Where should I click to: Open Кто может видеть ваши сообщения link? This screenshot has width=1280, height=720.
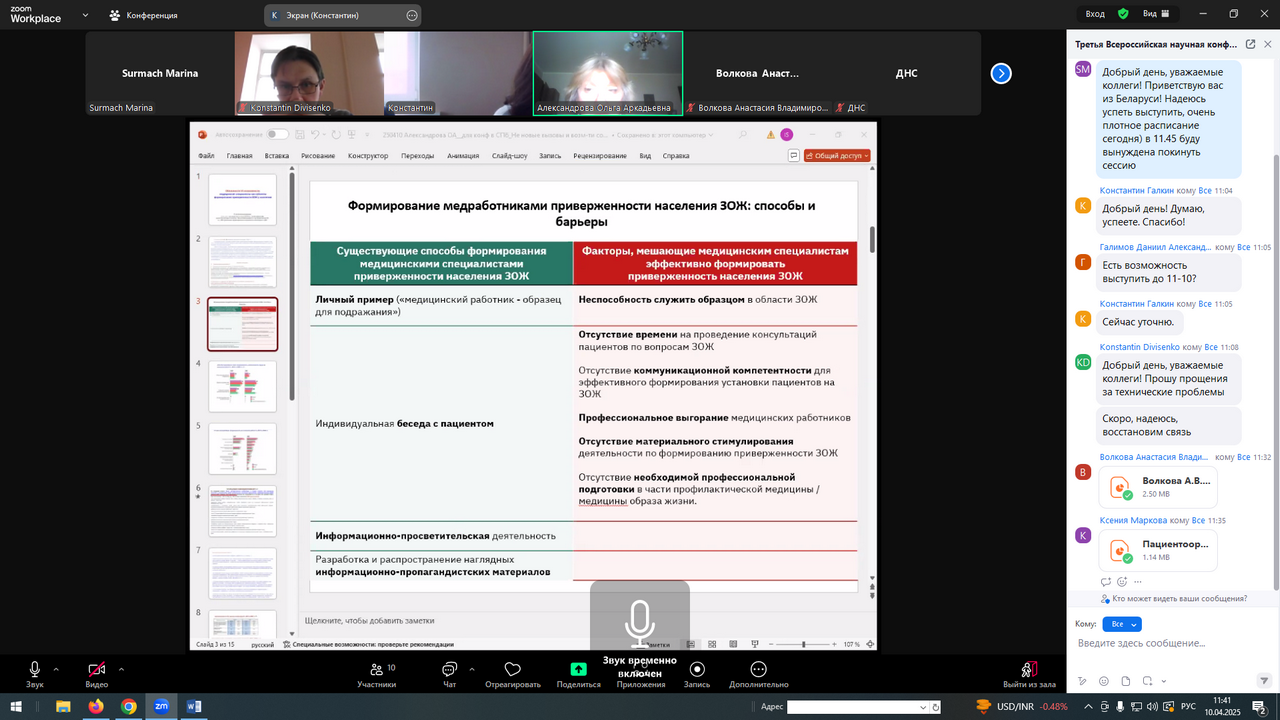1179,599
